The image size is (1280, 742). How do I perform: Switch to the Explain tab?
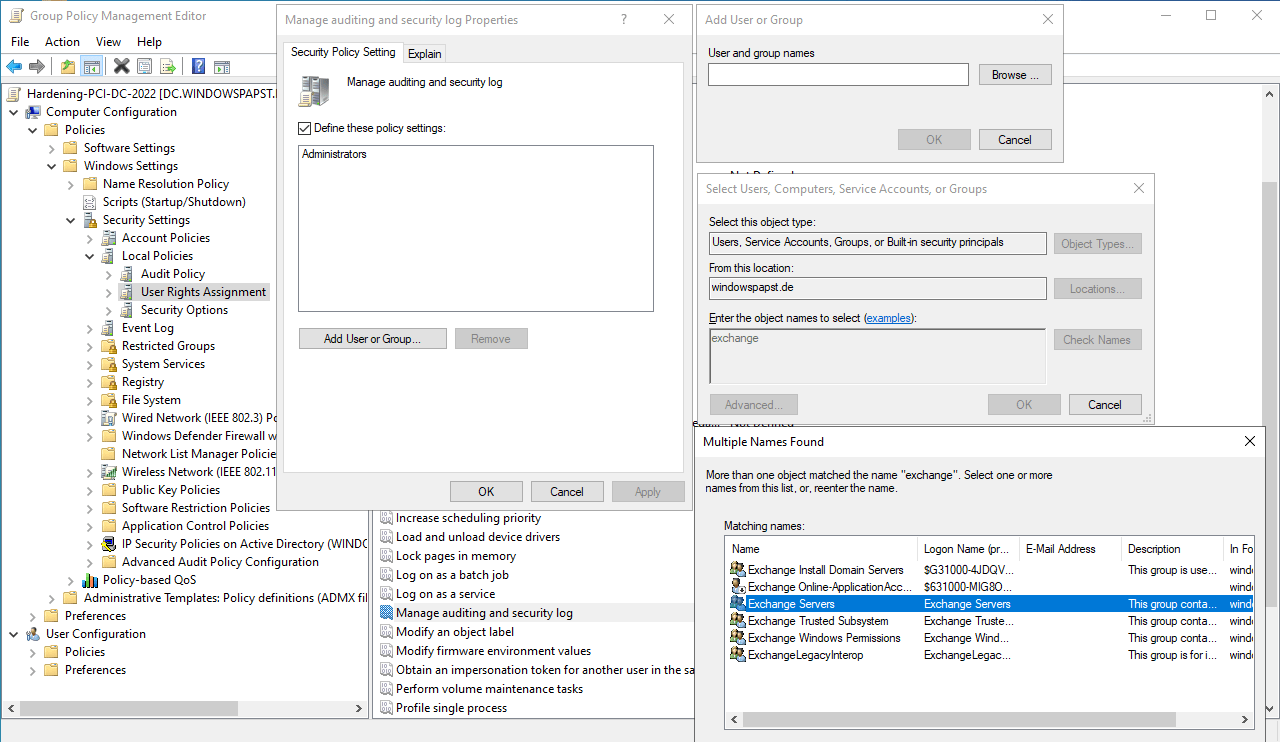pos(424,54)
